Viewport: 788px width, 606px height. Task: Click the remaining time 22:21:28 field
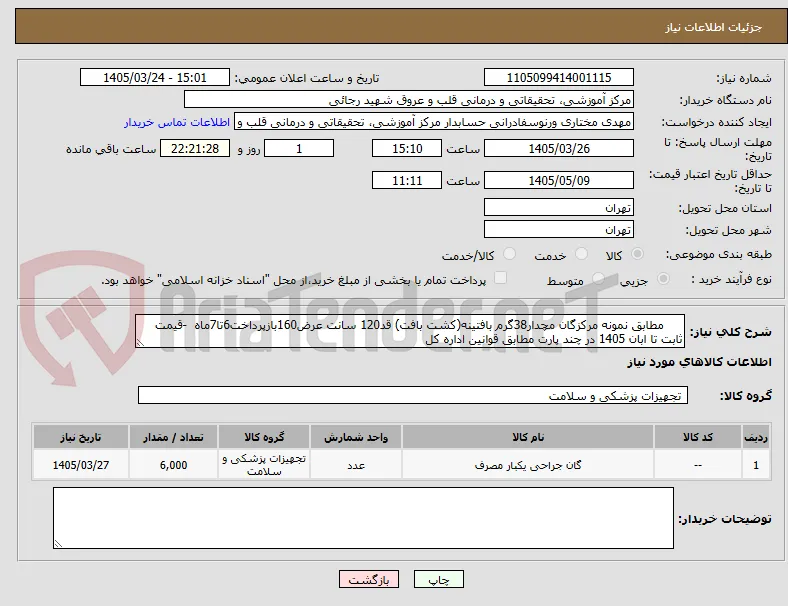[x=195, y=148]
